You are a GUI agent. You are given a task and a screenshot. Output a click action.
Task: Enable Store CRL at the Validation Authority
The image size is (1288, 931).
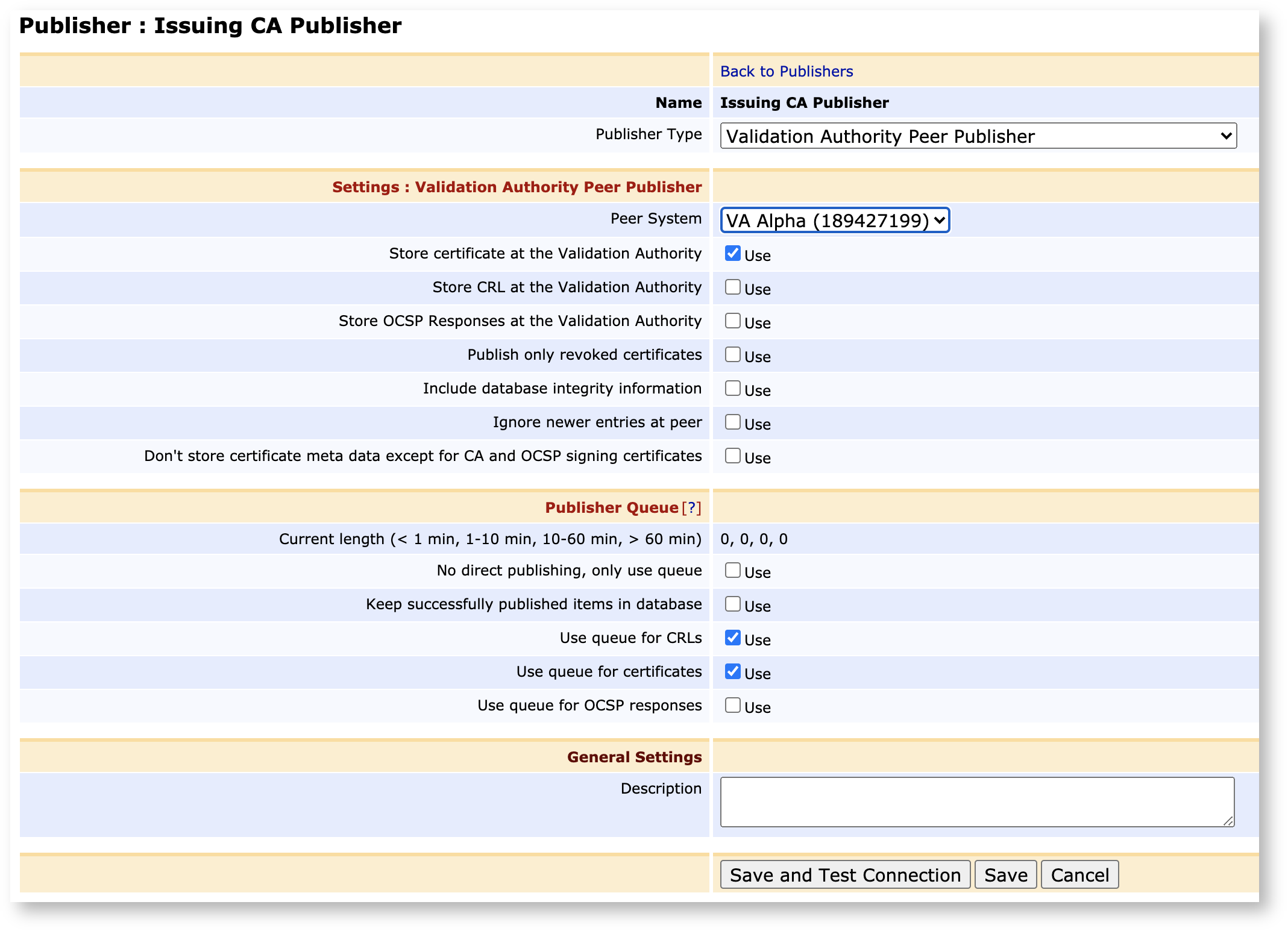(732, 287)
